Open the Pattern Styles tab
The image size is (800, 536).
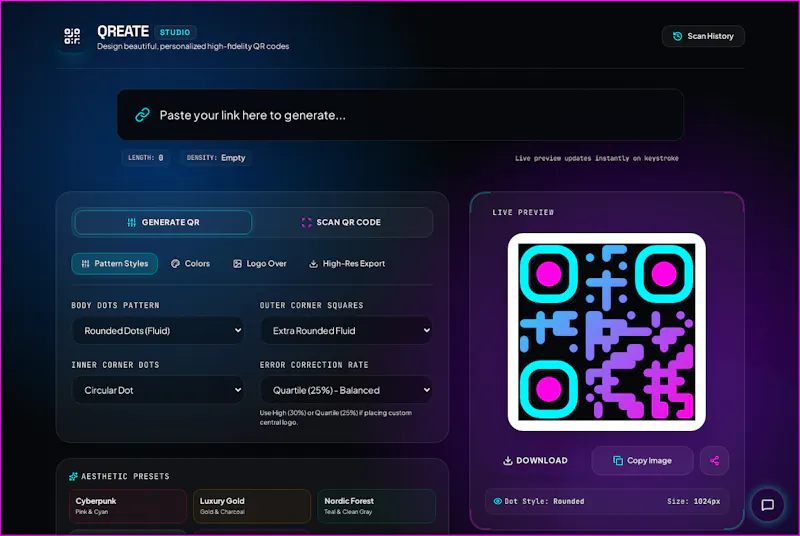pos(114,264)
